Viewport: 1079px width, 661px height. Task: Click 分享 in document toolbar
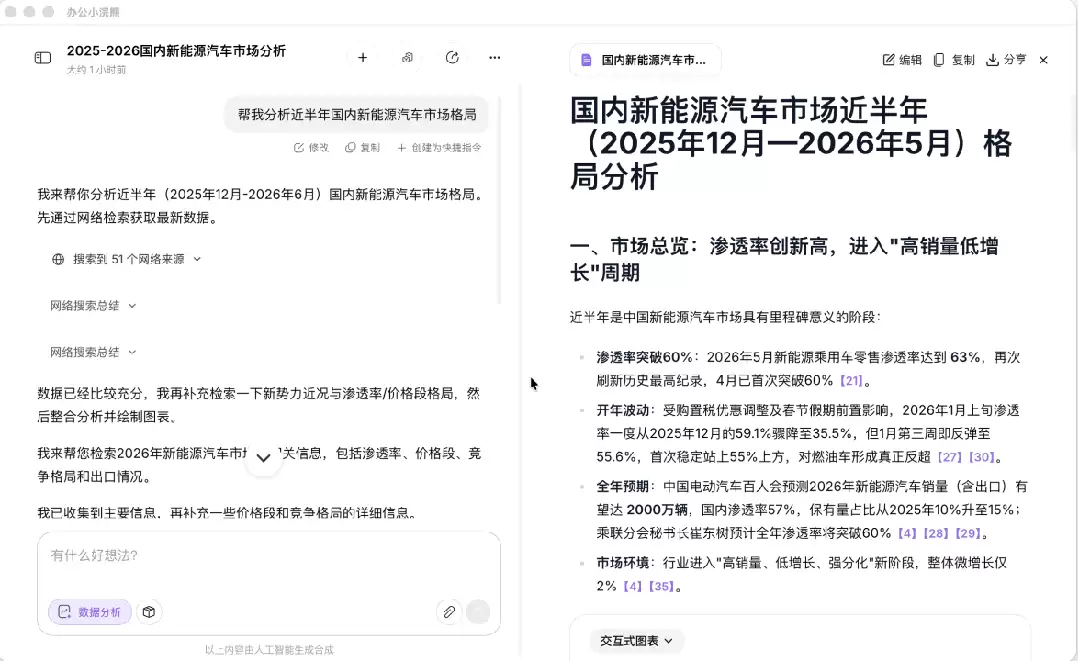click(1006, 60)
